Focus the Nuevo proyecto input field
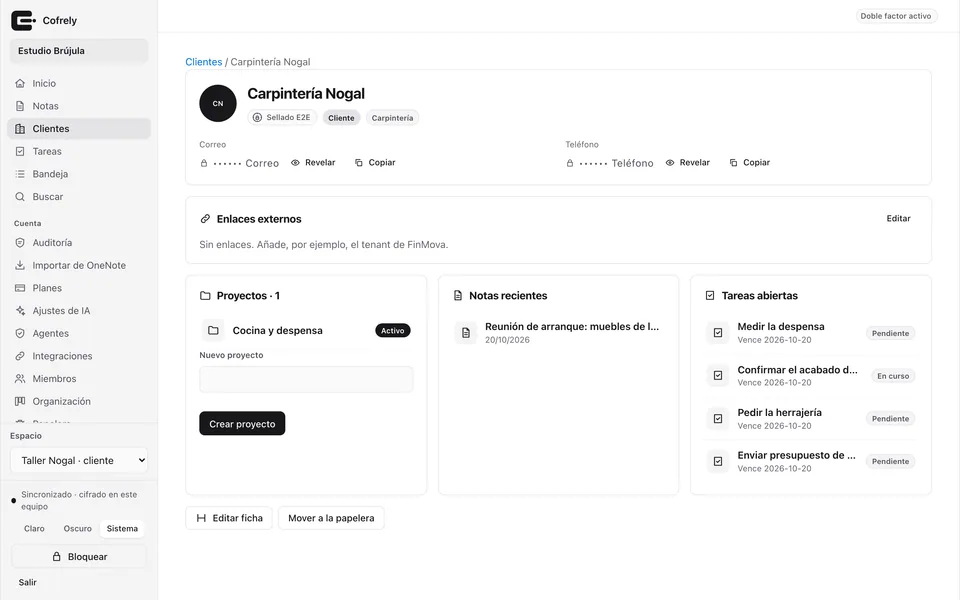 pyautogui.click(x=306, y=380)
